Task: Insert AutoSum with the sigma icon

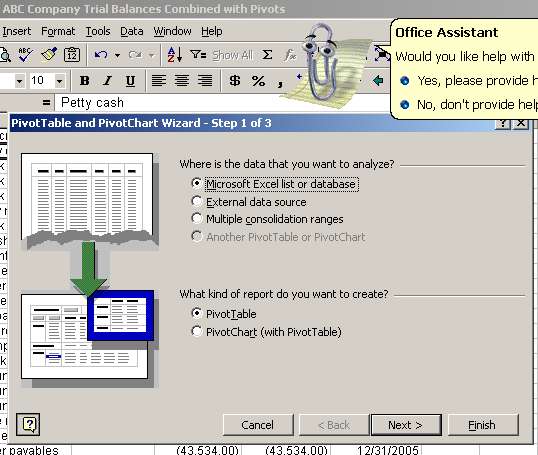Action: (267, 55)
